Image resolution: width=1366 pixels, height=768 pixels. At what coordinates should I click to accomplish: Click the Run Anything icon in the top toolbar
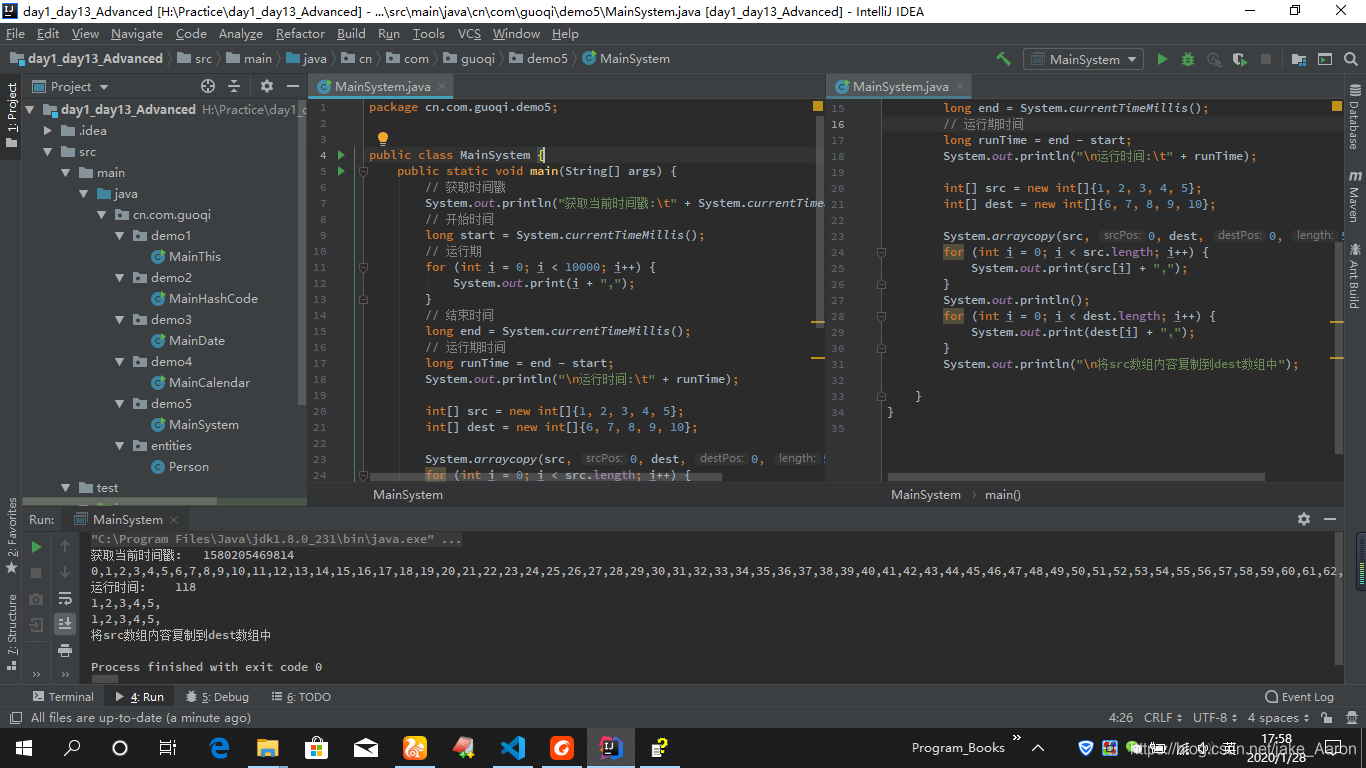tap(1325, 59)
